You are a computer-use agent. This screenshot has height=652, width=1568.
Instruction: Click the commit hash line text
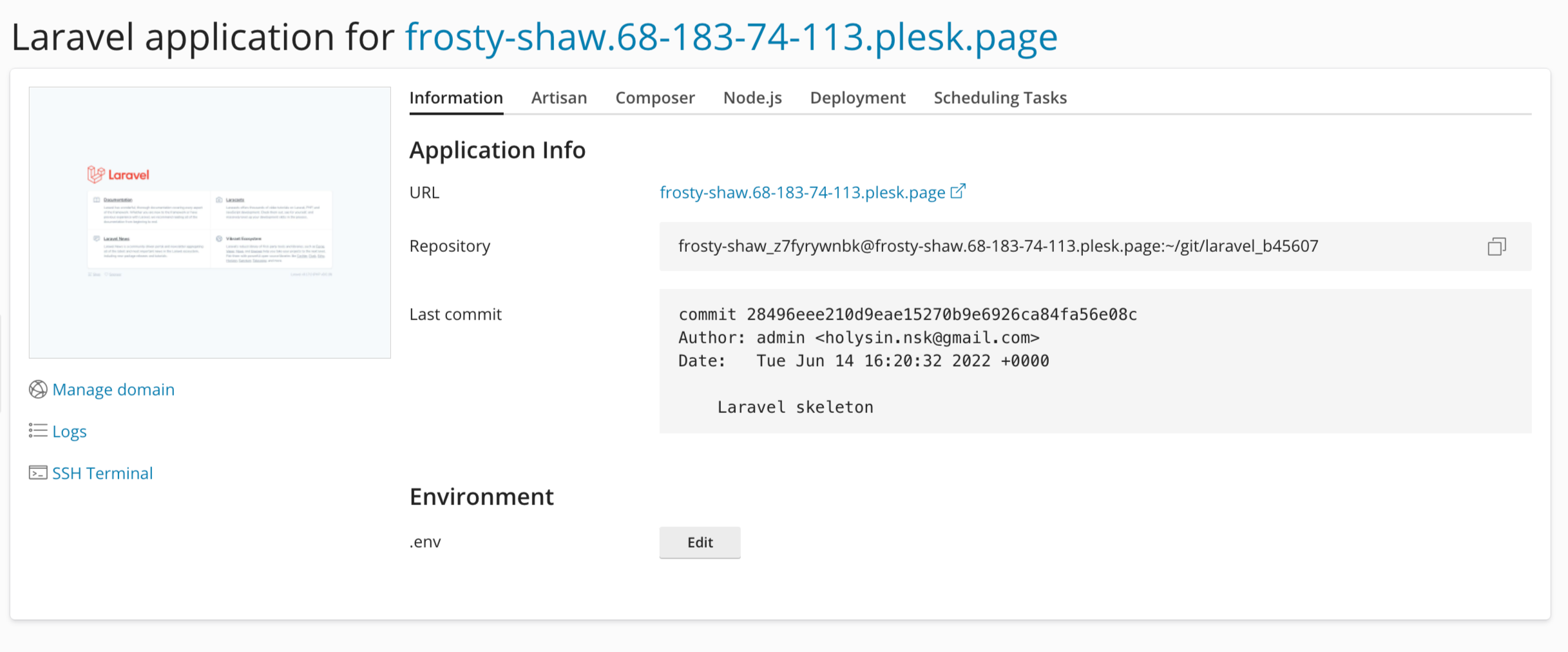[908, 314]
